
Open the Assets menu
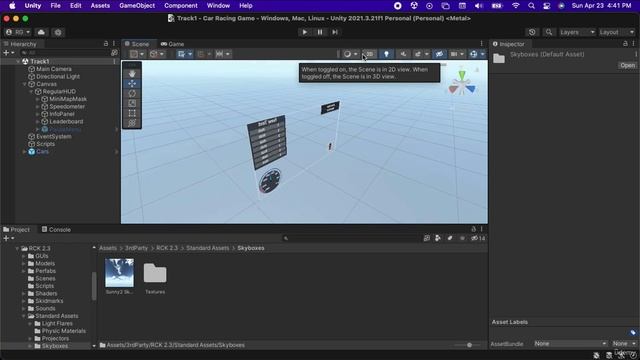100,6
